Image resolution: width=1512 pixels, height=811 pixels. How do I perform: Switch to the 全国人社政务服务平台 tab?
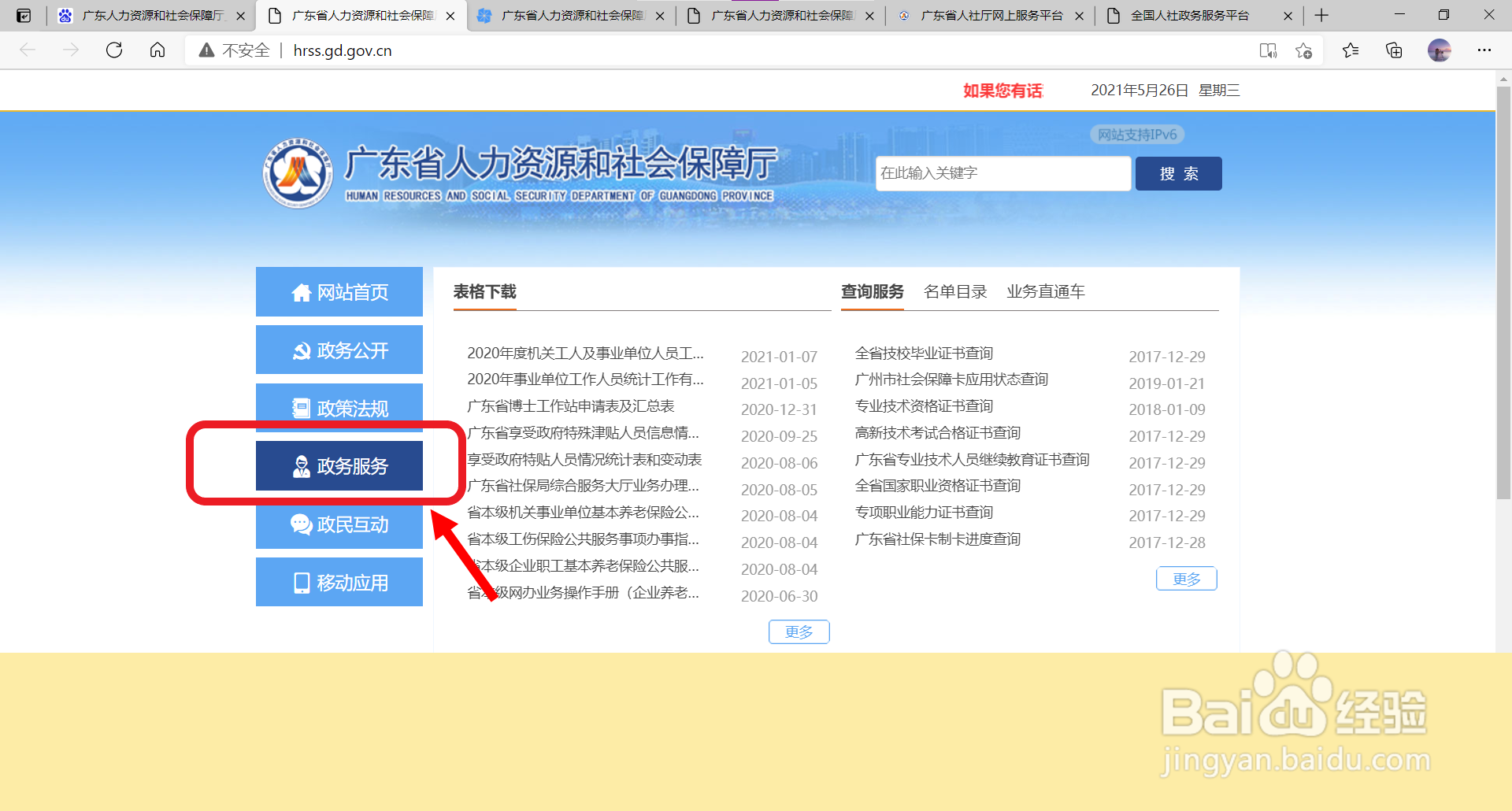pyautogui.click(x=1199, y=16)
